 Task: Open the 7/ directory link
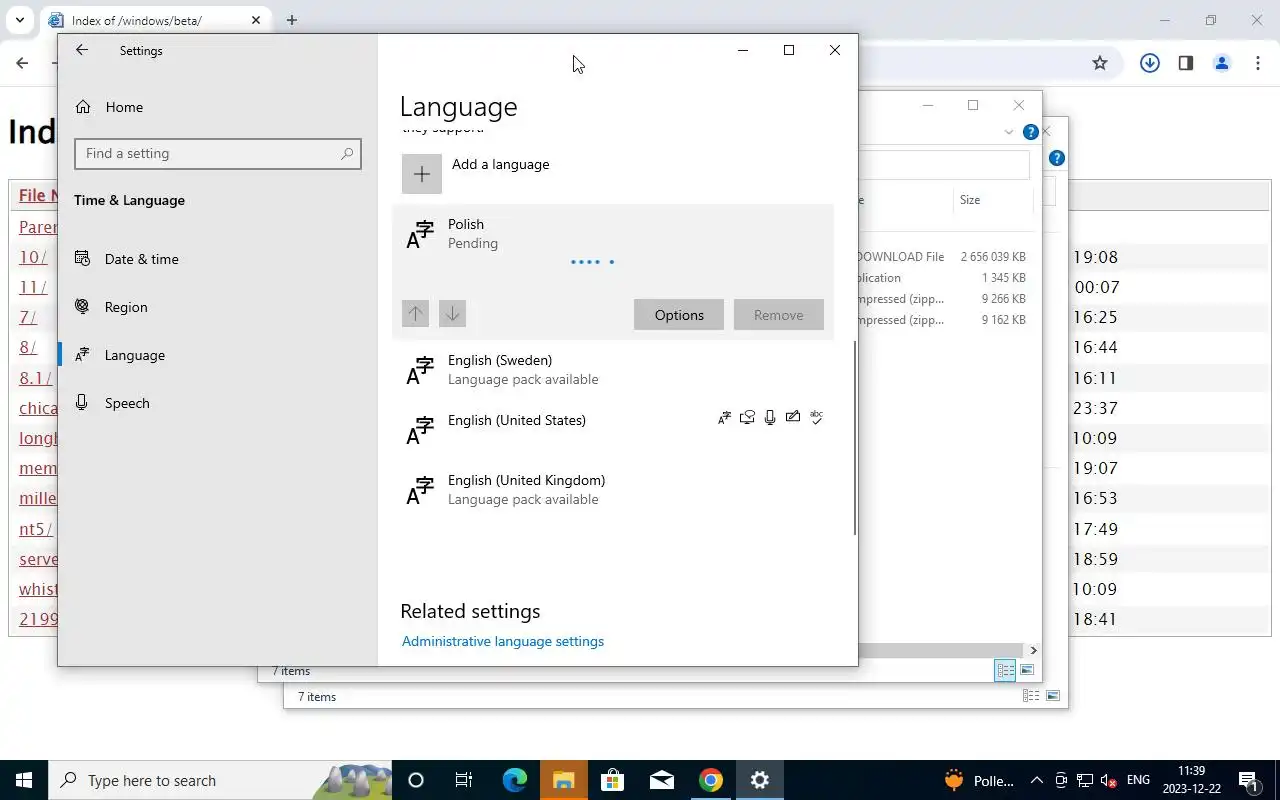(x=28, y=317)
